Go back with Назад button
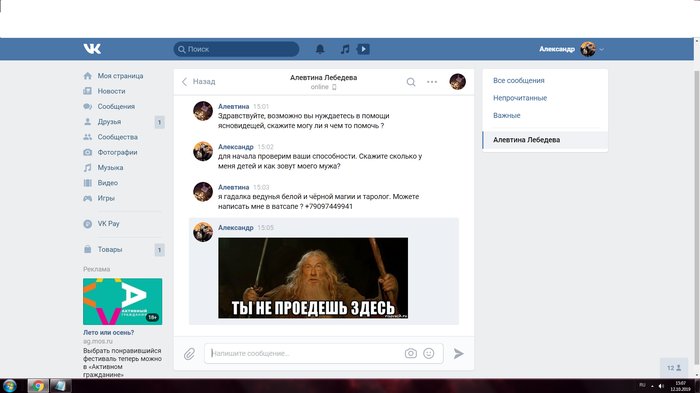 [x=199, y=82]
